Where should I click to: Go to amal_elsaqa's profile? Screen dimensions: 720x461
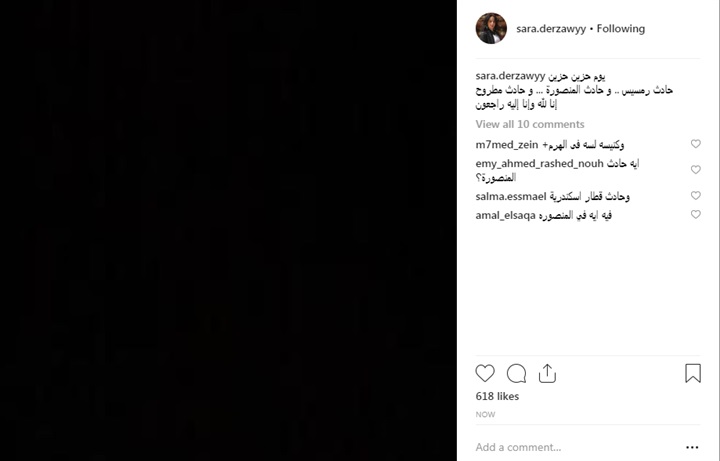tap(506, 215)
